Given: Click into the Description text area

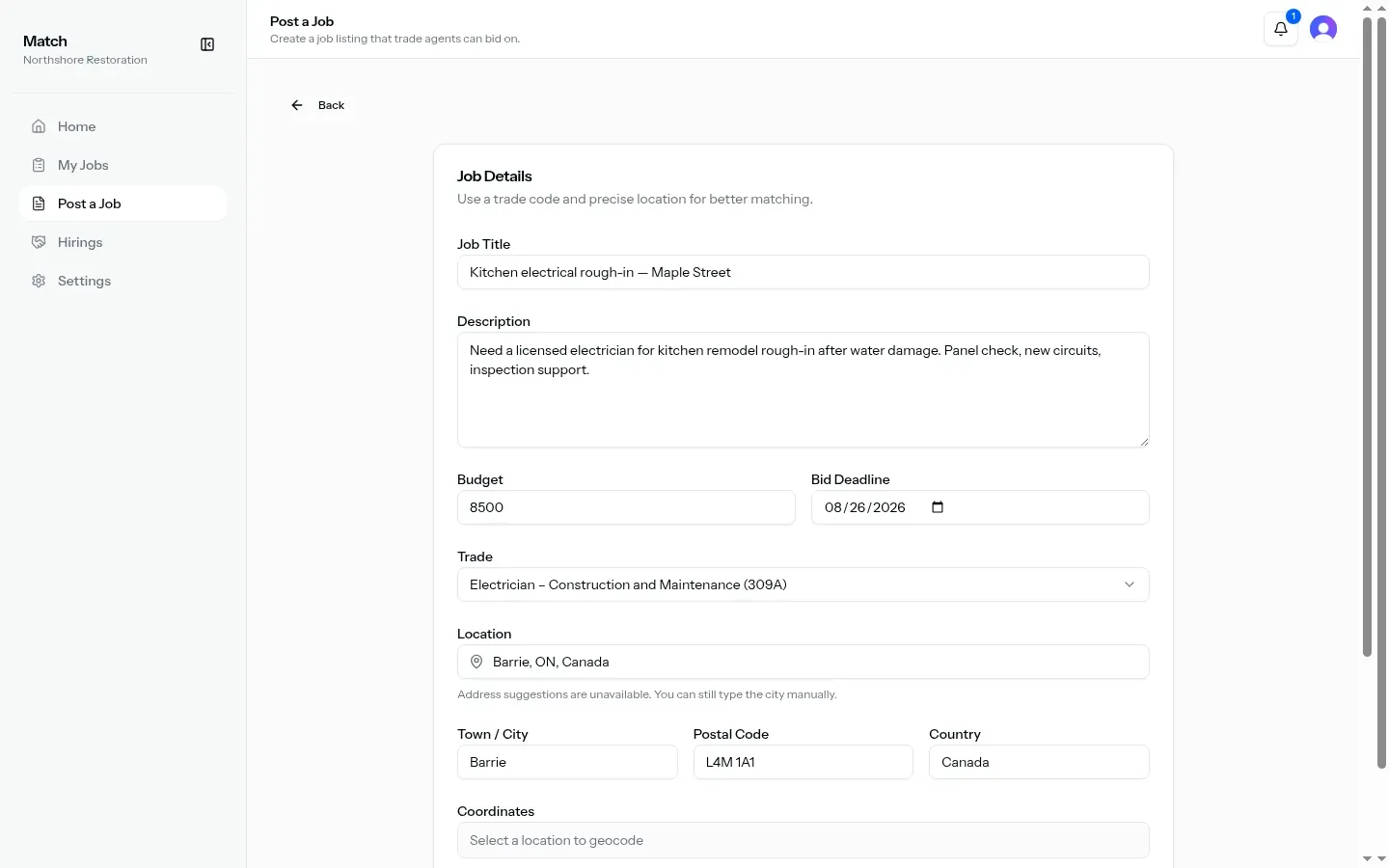Looking at the screenshot, I should pos(803,390).
